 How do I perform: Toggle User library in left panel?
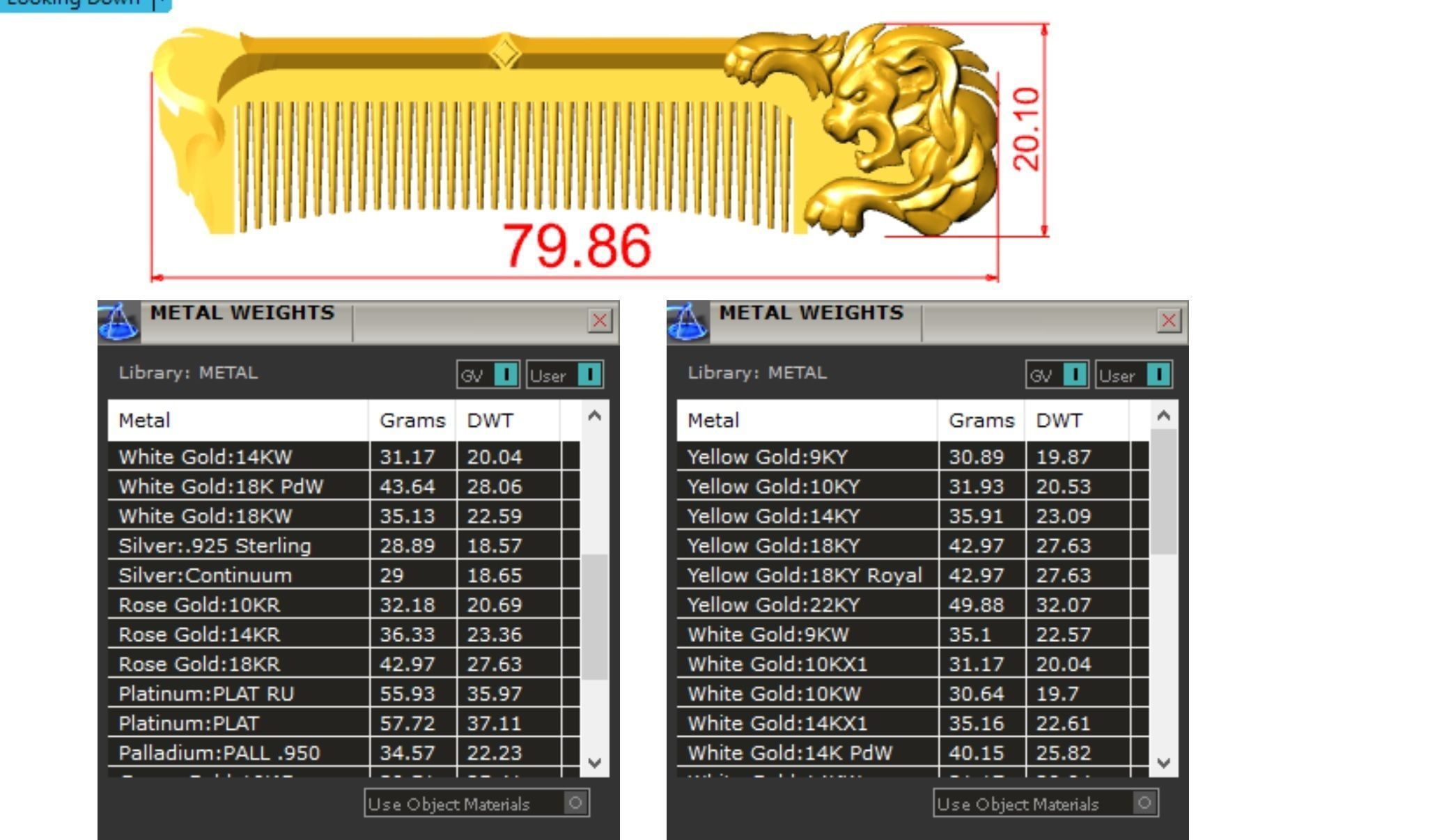coord(565,375)
